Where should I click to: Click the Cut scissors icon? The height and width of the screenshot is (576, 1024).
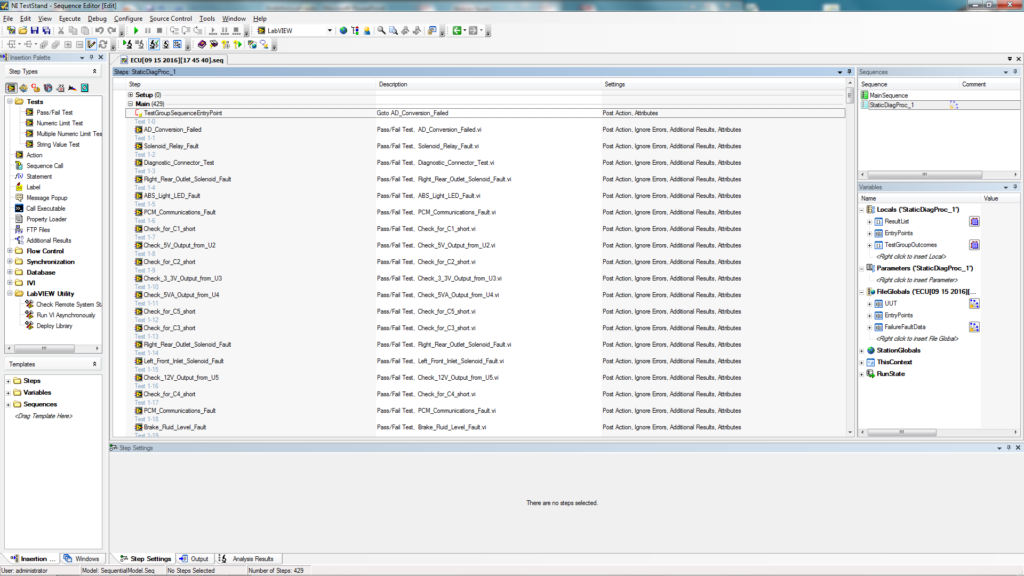pos(61,31)
